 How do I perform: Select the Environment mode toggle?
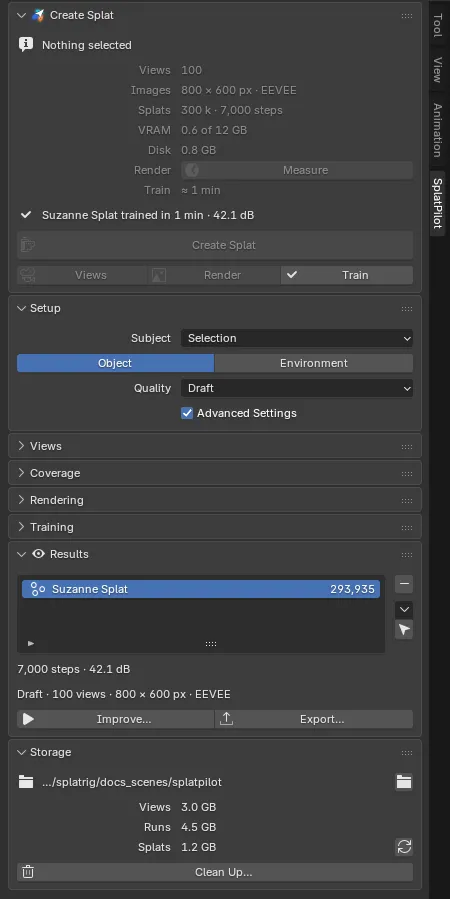click(314, 363)
